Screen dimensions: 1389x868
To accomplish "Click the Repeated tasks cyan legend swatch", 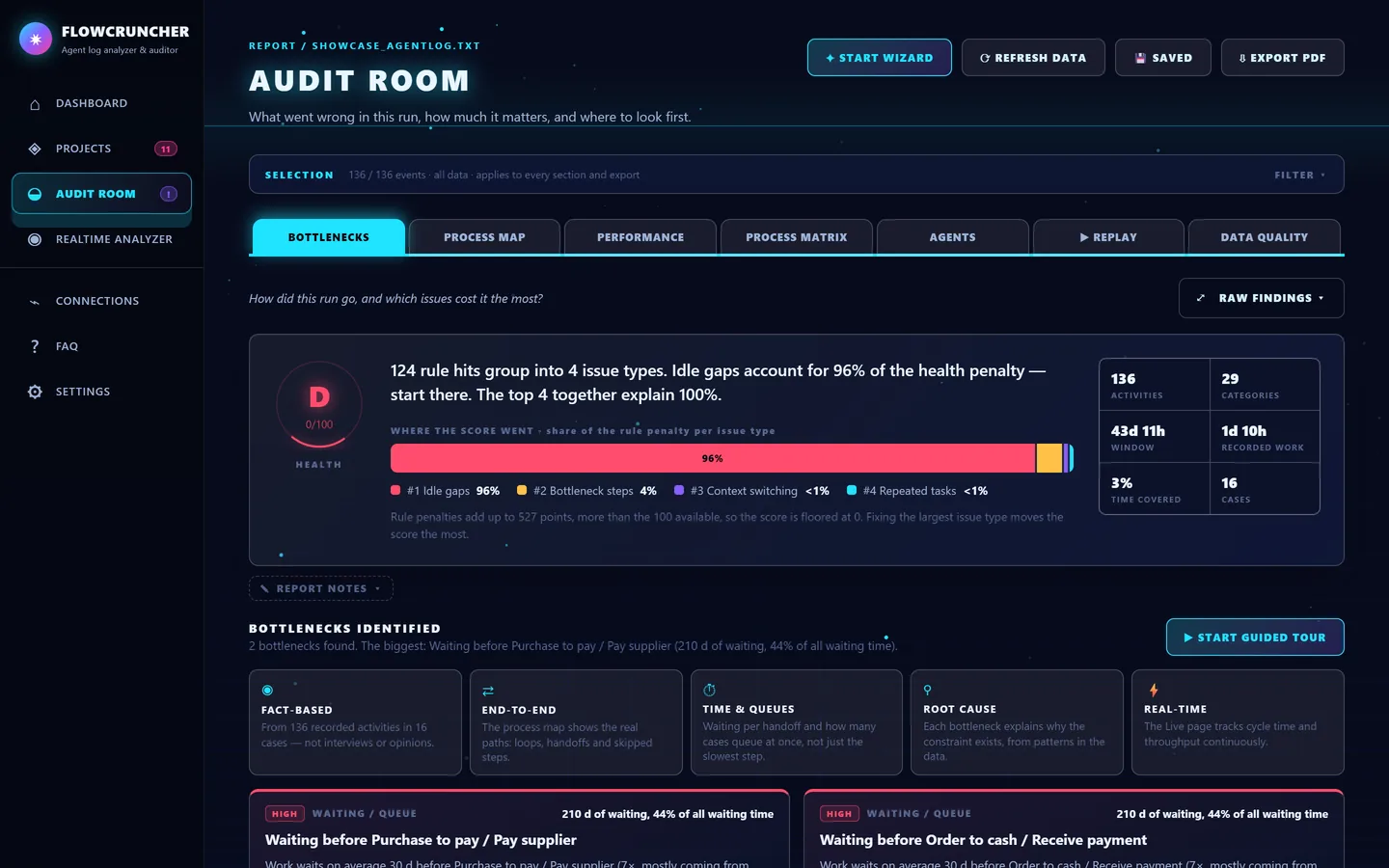I will (x=852, y=490).
